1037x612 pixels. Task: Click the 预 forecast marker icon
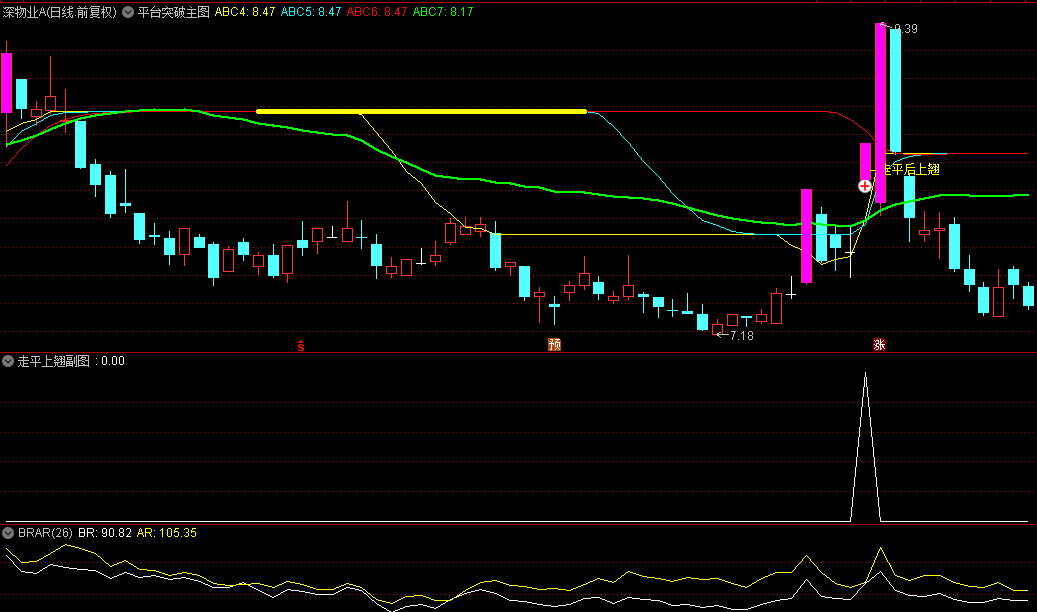pos(554,345)
